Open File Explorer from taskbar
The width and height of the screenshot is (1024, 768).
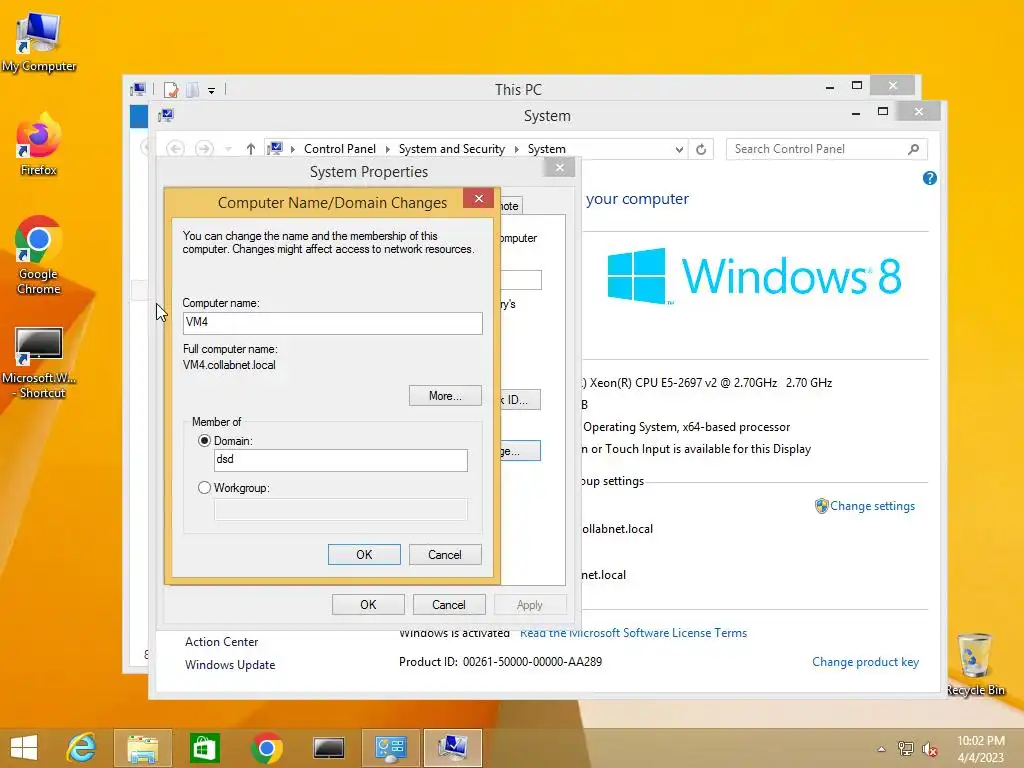coord(142,748)
